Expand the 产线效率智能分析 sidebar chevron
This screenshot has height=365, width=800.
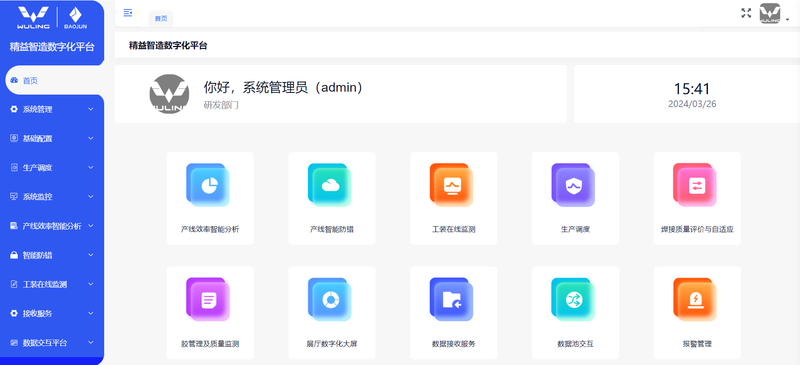pos(91,226)
